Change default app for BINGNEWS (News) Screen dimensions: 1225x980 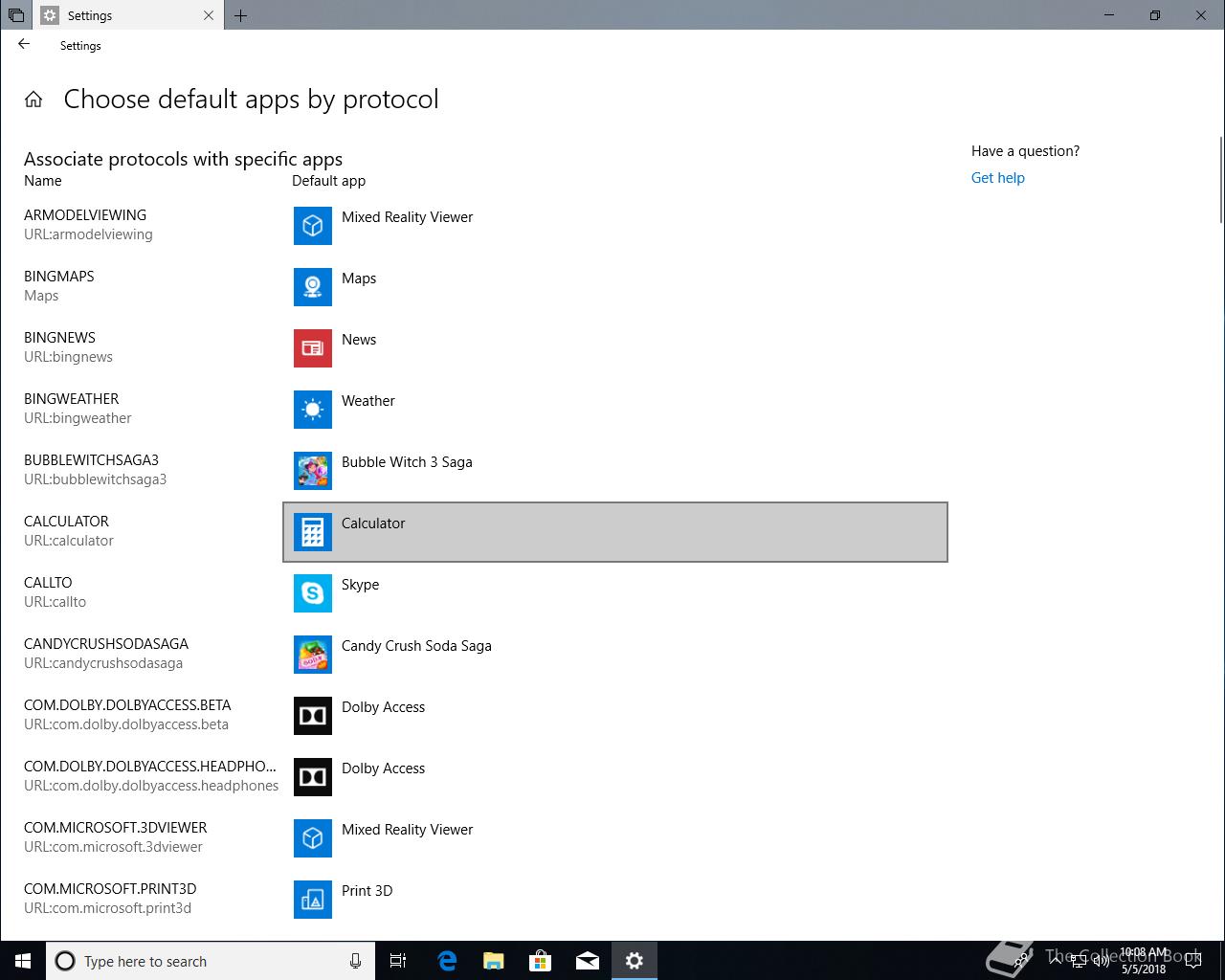click(x=615, y=348)
